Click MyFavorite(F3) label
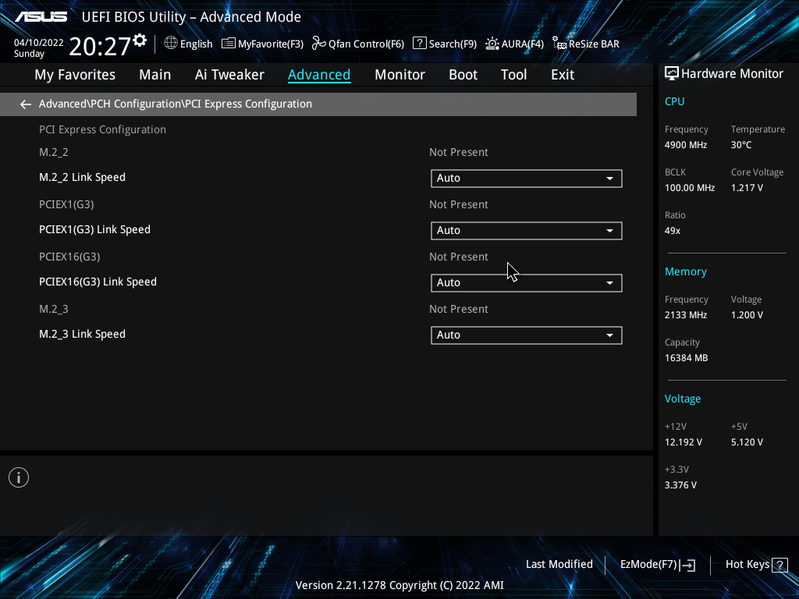Screen dimensions: 799x599 271,44
